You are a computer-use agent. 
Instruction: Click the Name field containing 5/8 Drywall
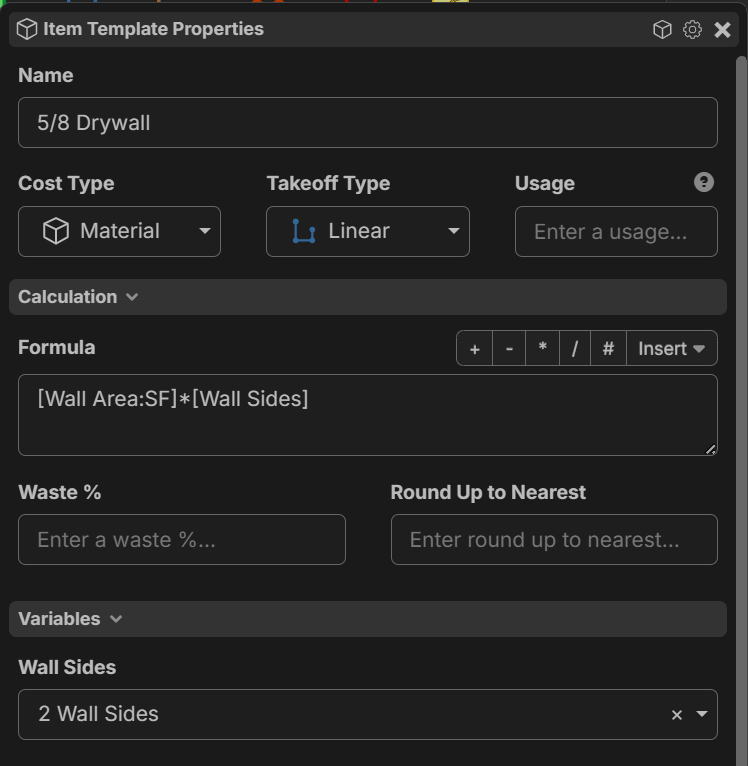point(368,123)
